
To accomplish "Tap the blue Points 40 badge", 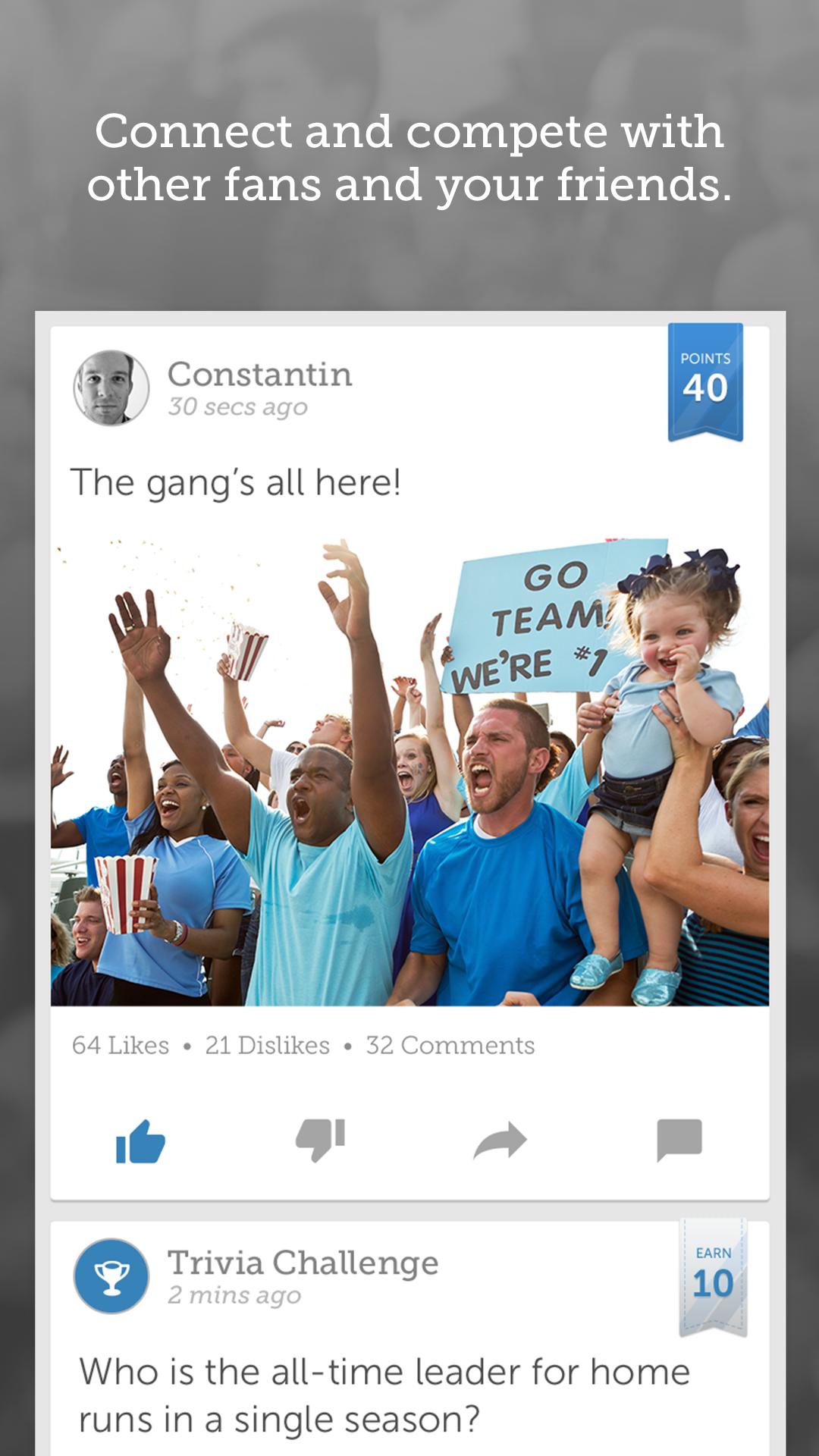I will [x=705, y=381].
